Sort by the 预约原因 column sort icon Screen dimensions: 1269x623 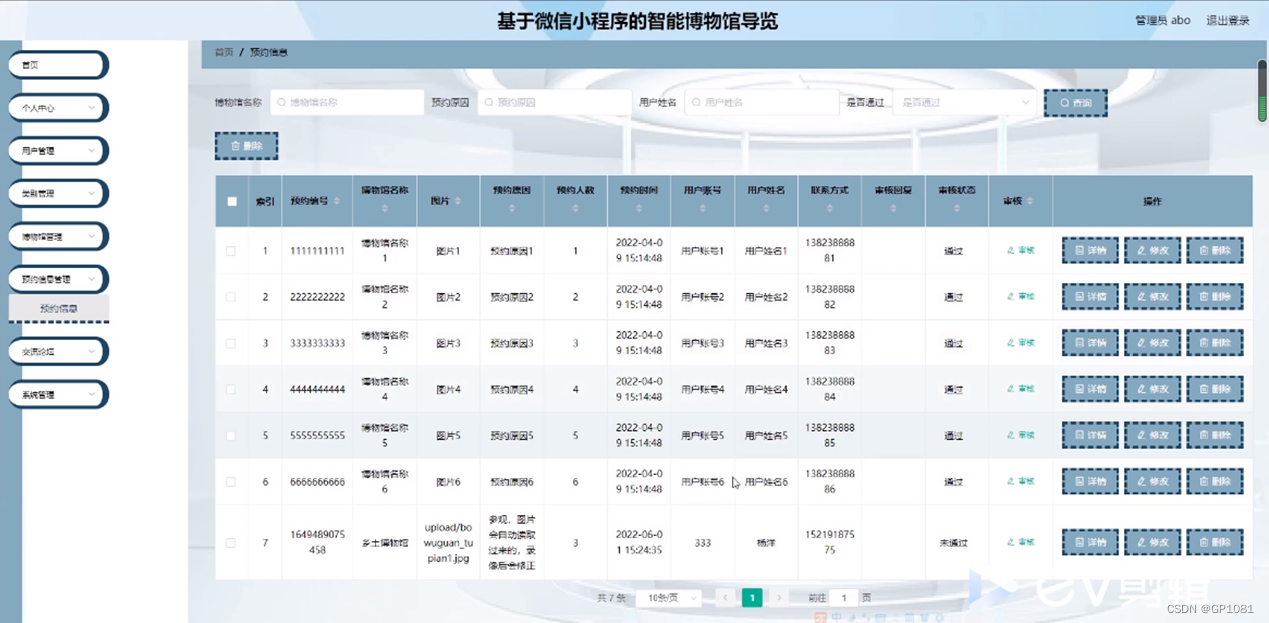512,209
